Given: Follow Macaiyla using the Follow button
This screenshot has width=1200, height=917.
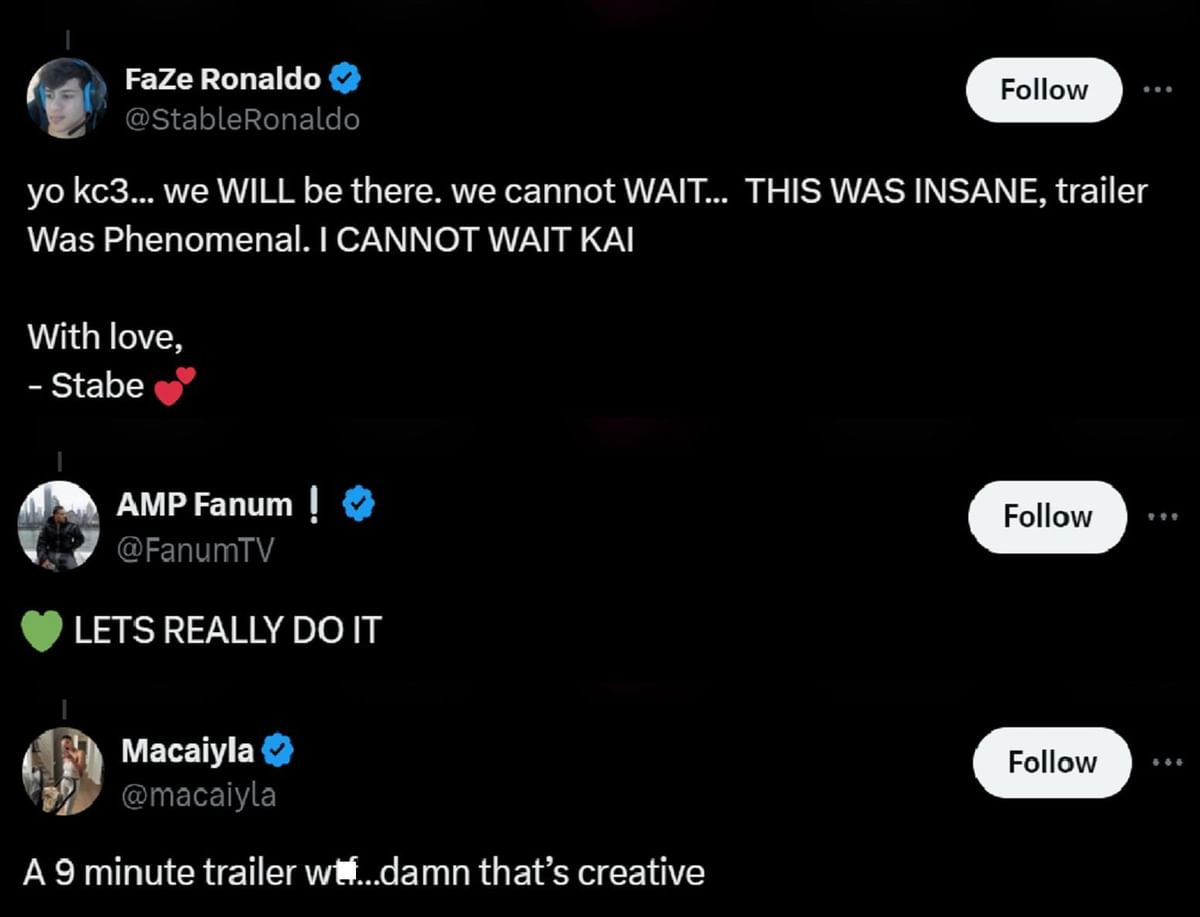Looking at the screenshot, I should [x=1051, y=762].
